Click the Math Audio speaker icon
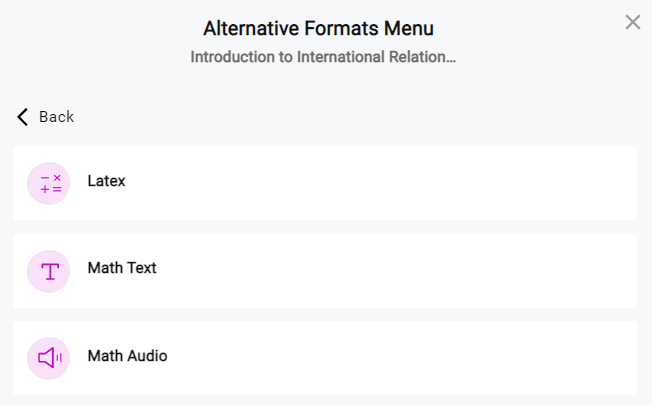Viewport: 652px width, 405px height. (x=49, y=358)
